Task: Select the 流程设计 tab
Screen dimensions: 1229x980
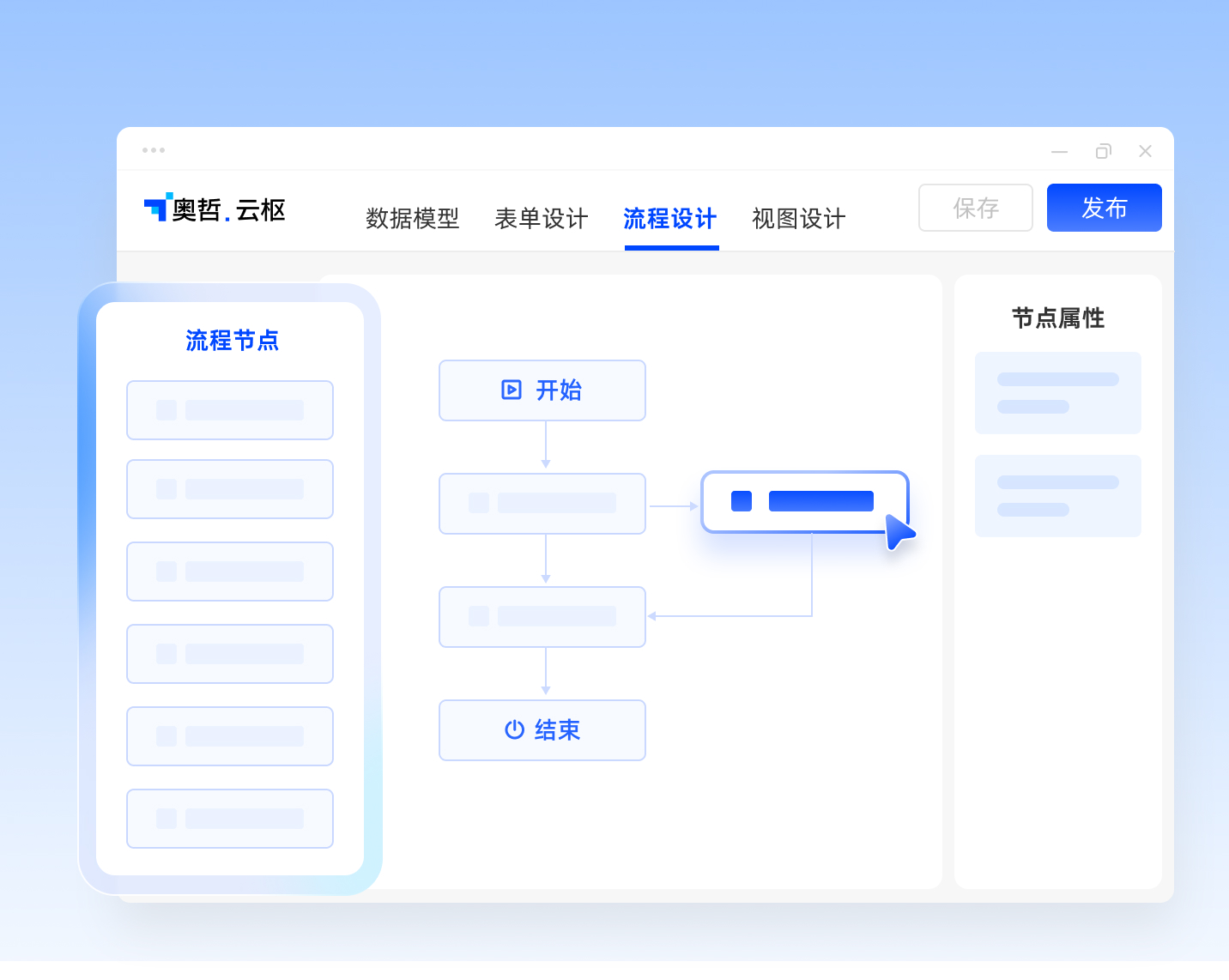Action: click(670, 219)
